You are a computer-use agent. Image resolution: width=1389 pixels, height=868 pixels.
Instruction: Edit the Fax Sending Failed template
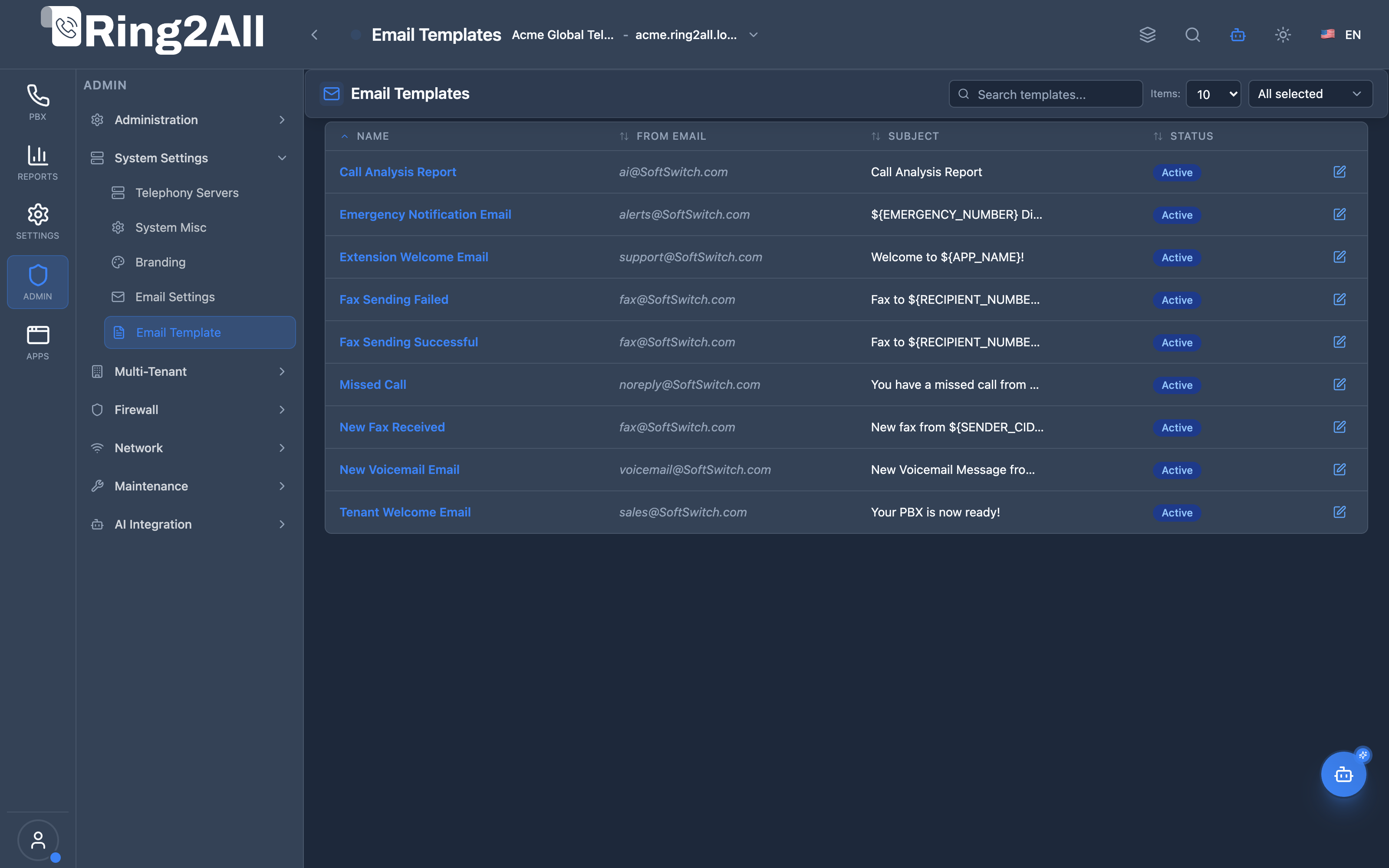1339,299
